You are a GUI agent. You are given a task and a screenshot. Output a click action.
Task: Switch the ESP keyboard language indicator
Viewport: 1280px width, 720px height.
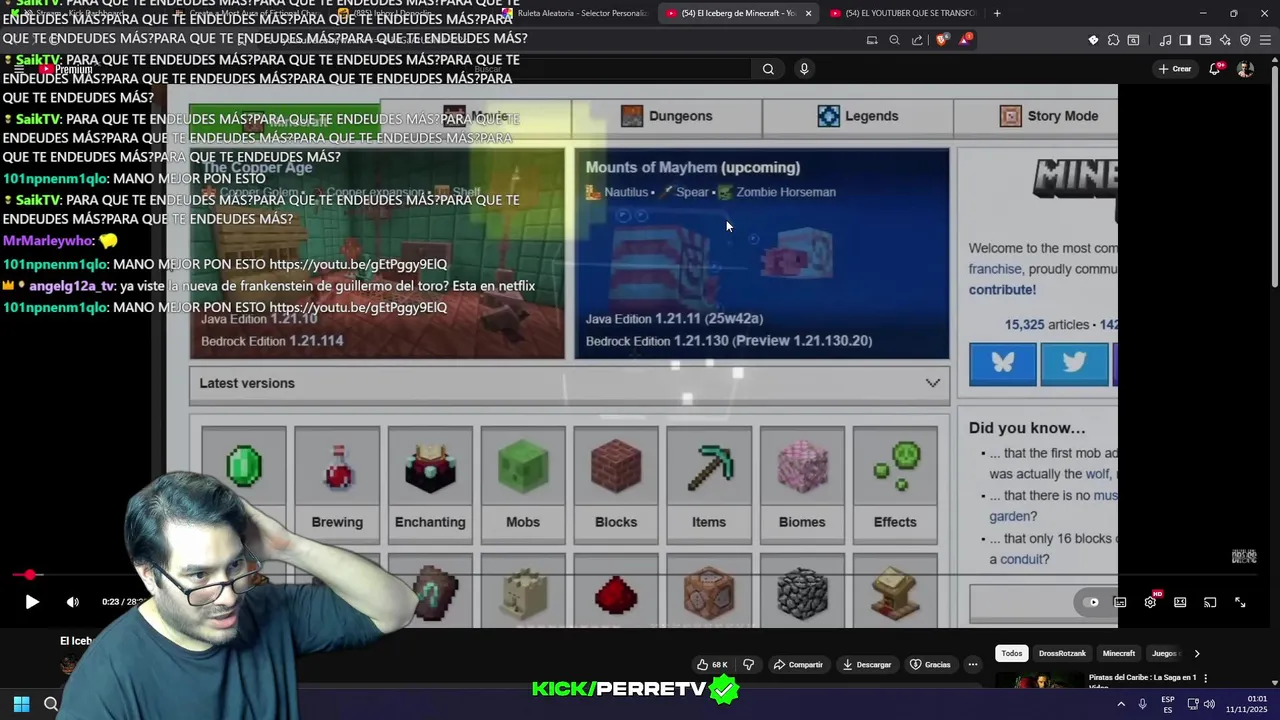pos(1168,704)
